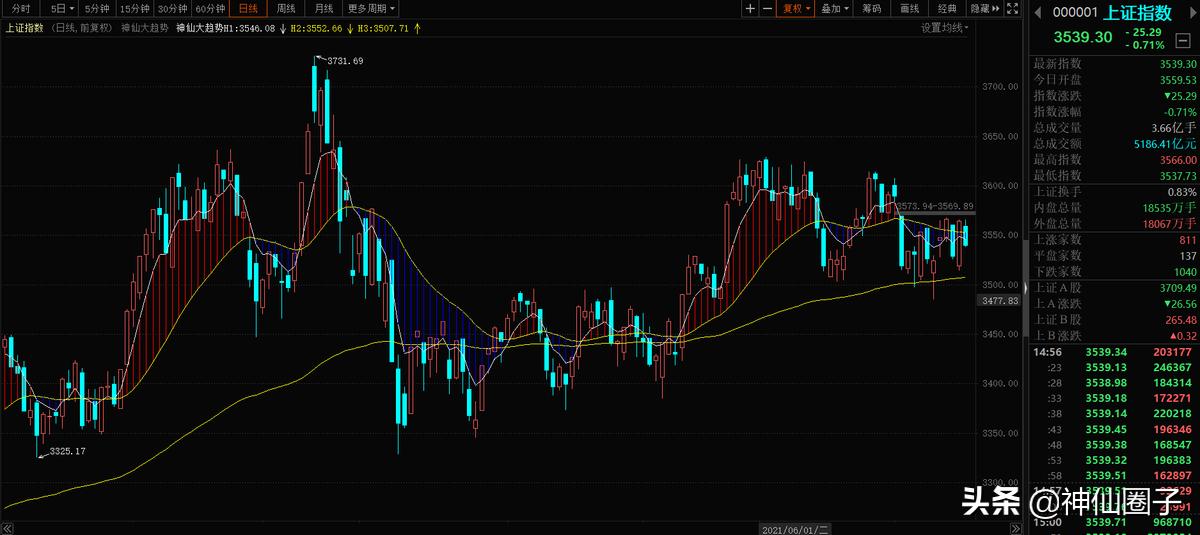Click the 3573.94-3569.89 gap label
The image size is (1200, 535).
(935, 206)
